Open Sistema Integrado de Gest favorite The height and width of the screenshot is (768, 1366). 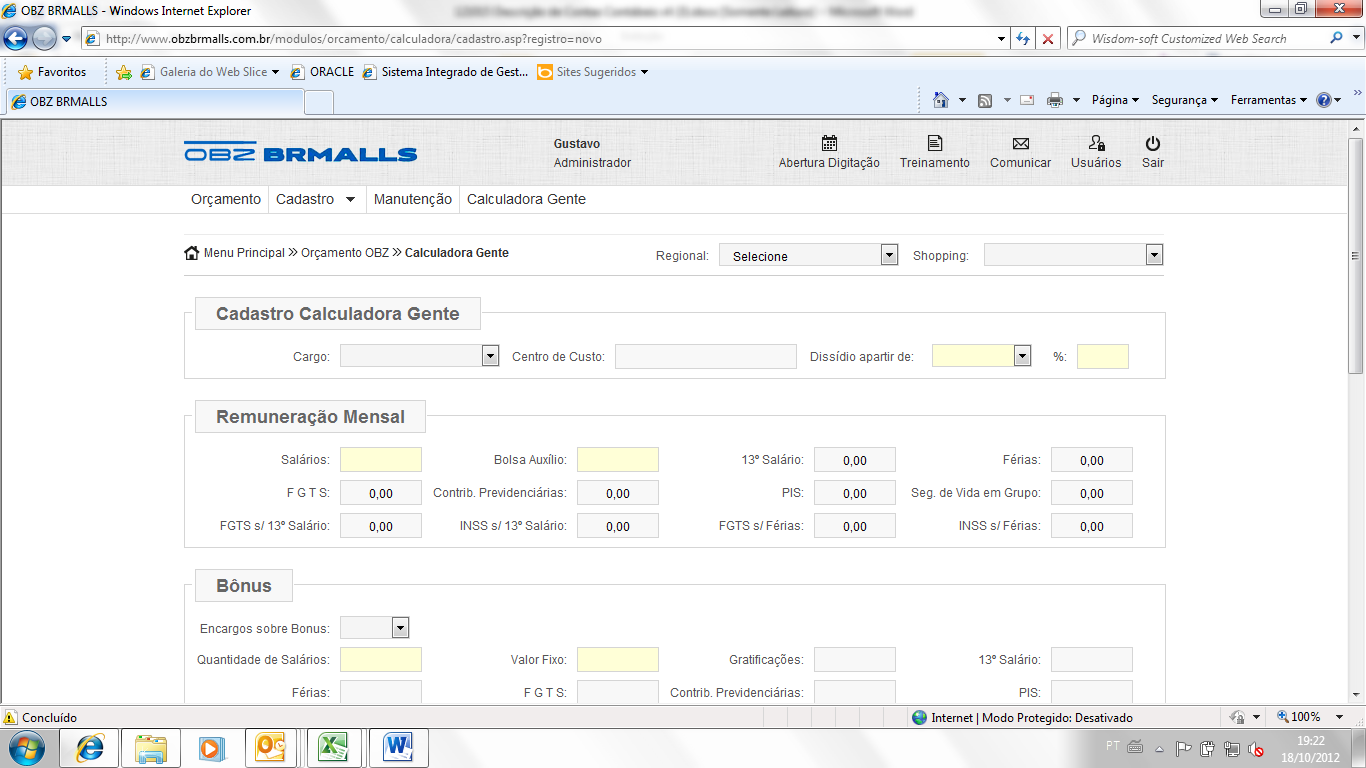pos(445,72)
